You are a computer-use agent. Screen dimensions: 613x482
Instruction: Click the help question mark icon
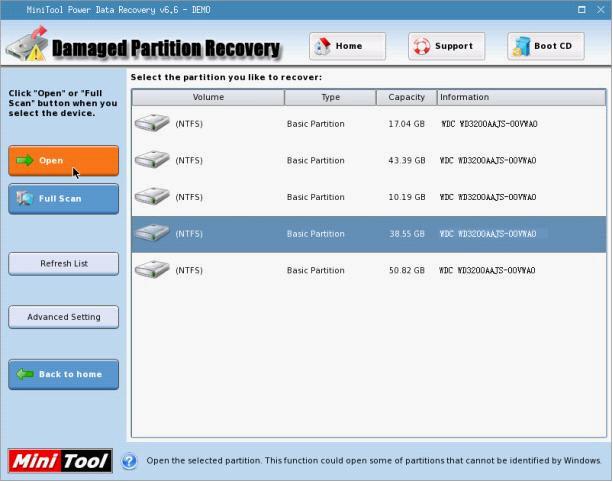coord(129,461)
